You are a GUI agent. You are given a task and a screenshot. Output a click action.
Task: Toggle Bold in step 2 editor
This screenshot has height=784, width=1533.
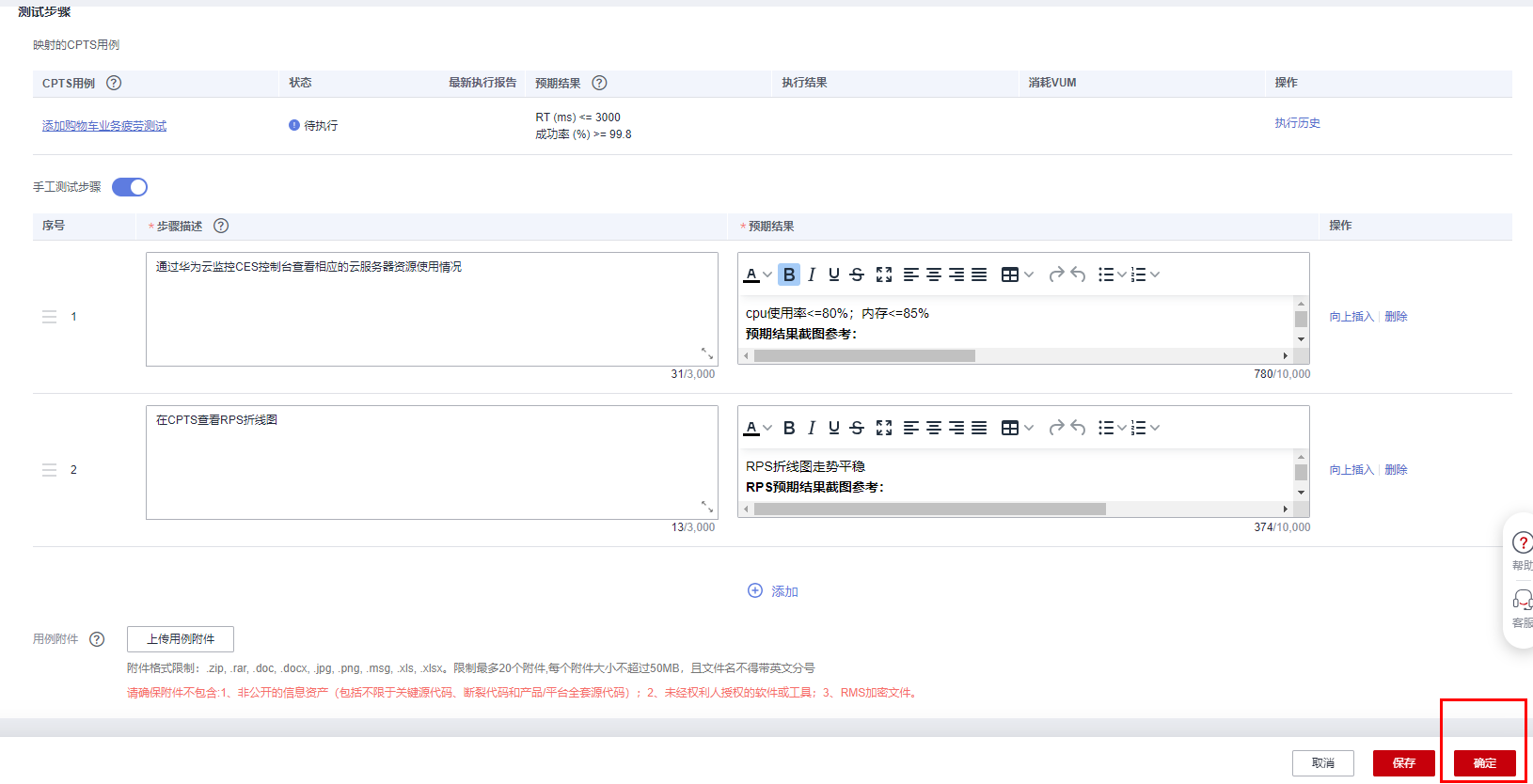pos(789,428)
